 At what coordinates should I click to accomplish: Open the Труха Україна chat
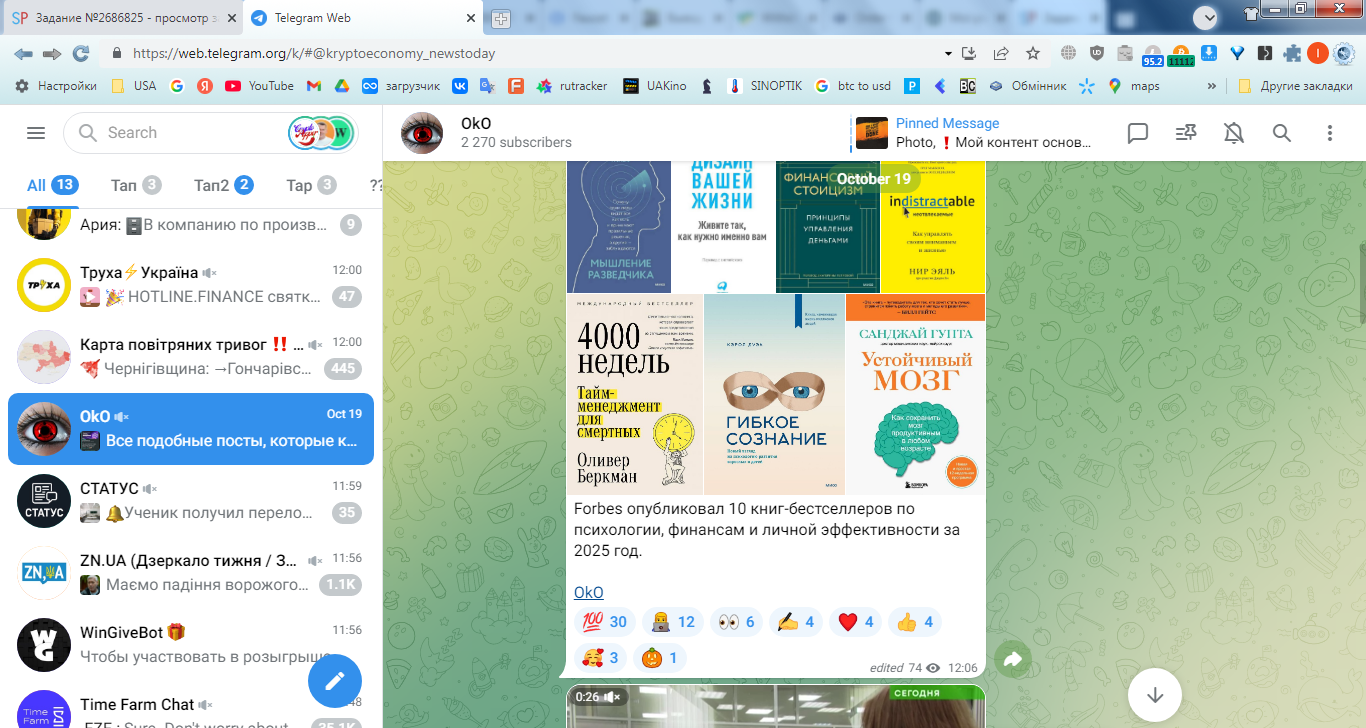191,284
